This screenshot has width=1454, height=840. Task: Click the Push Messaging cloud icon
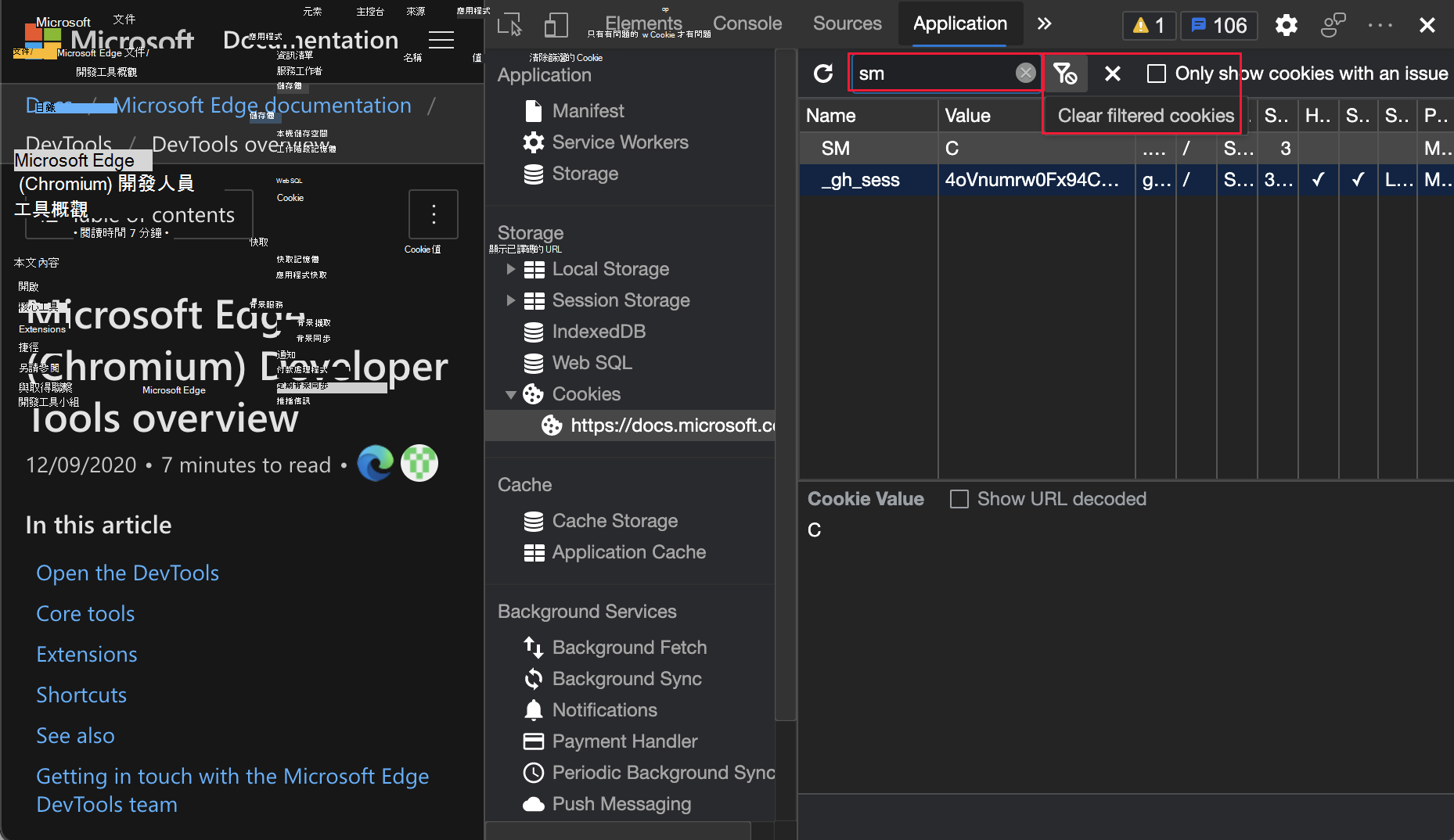point(534,804)
